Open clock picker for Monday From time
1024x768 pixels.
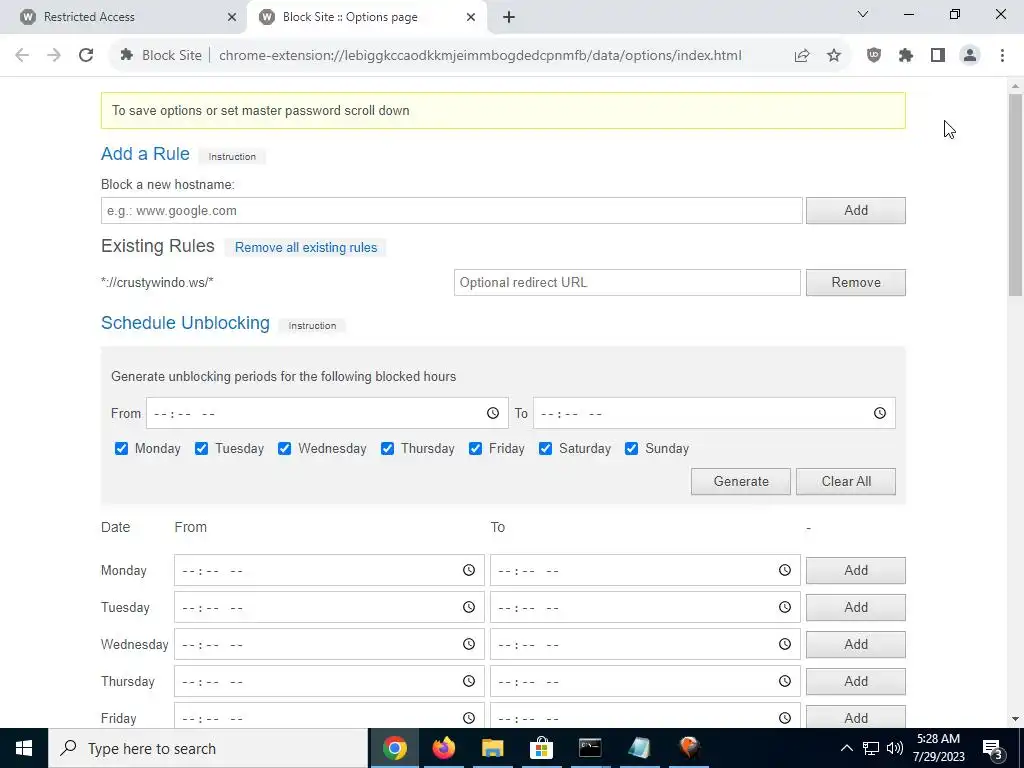(469, 570)
